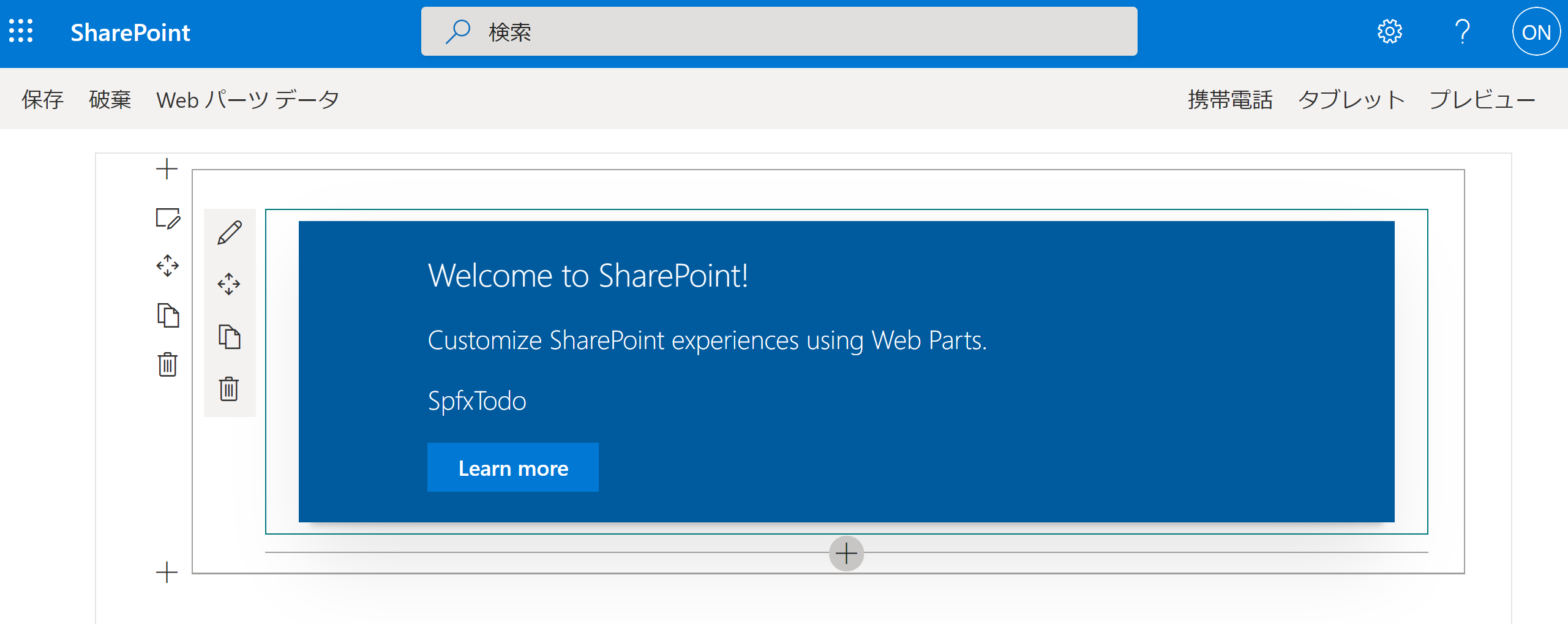Add a new web part with the circular plus
1568x624 pixels.
point(846,554)
